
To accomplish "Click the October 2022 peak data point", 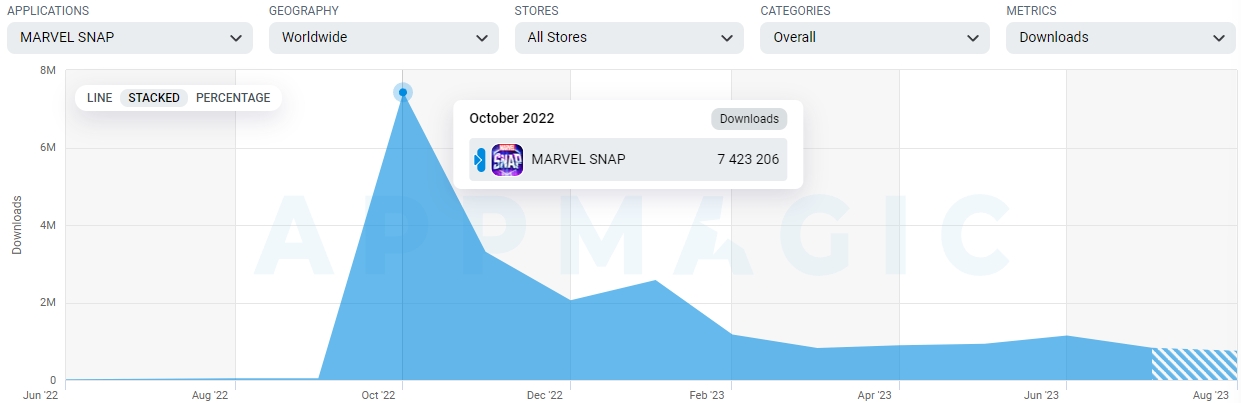I will click(x=403, y=92).
